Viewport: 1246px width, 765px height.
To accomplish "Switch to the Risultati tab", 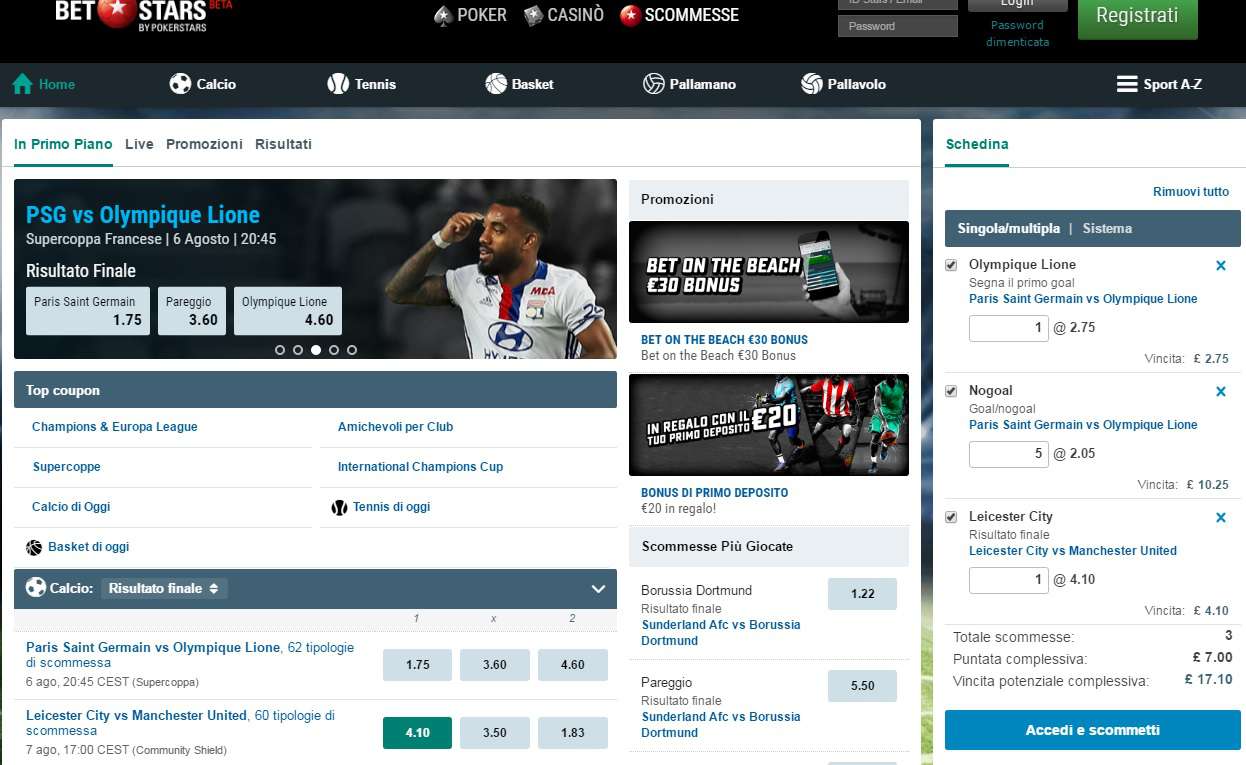I will 283,144.
